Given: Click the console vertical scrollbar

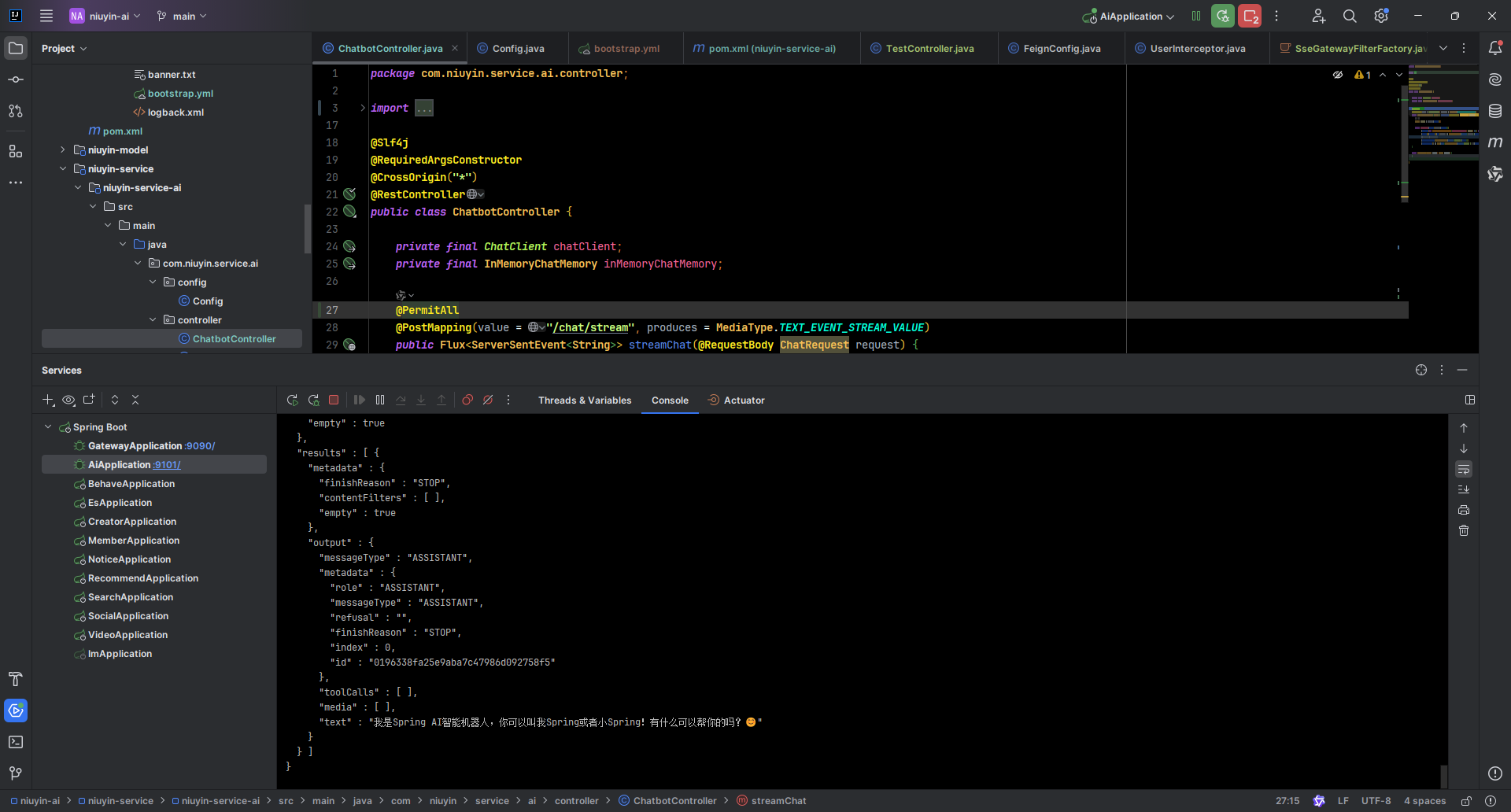Looking at the screenshot, I should tap(1443, 776).
